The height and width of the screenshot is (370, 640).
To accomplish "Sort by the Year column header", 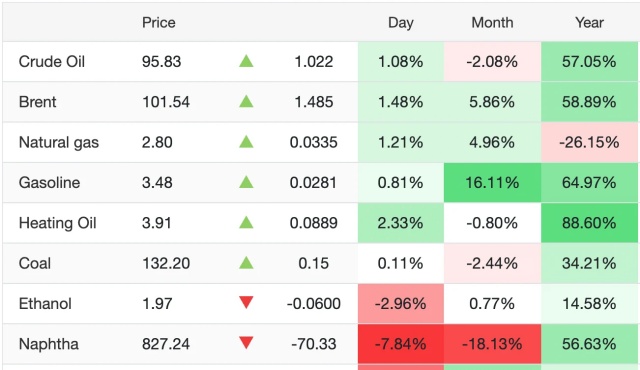I will (589, 22).
